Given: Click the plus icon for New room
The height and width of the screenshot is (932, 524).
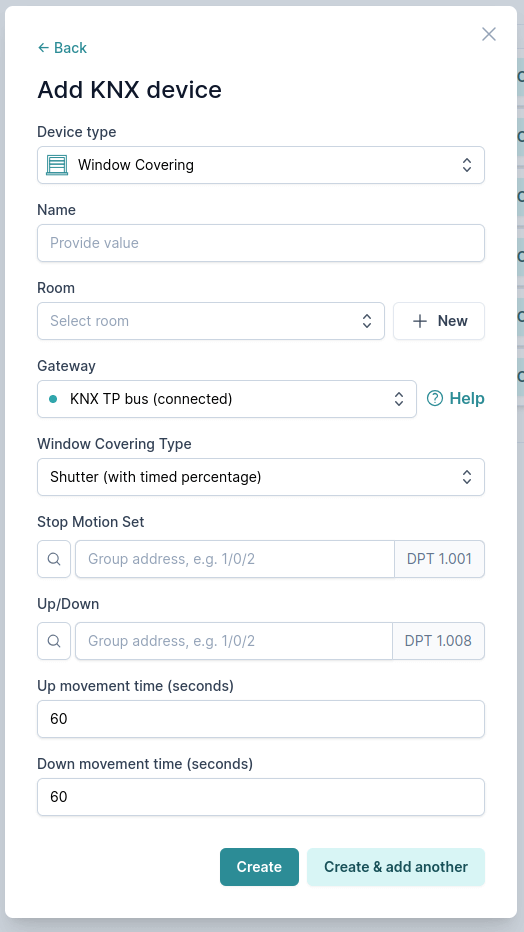Looking at the screenshot, I should (x=420, y=321).
